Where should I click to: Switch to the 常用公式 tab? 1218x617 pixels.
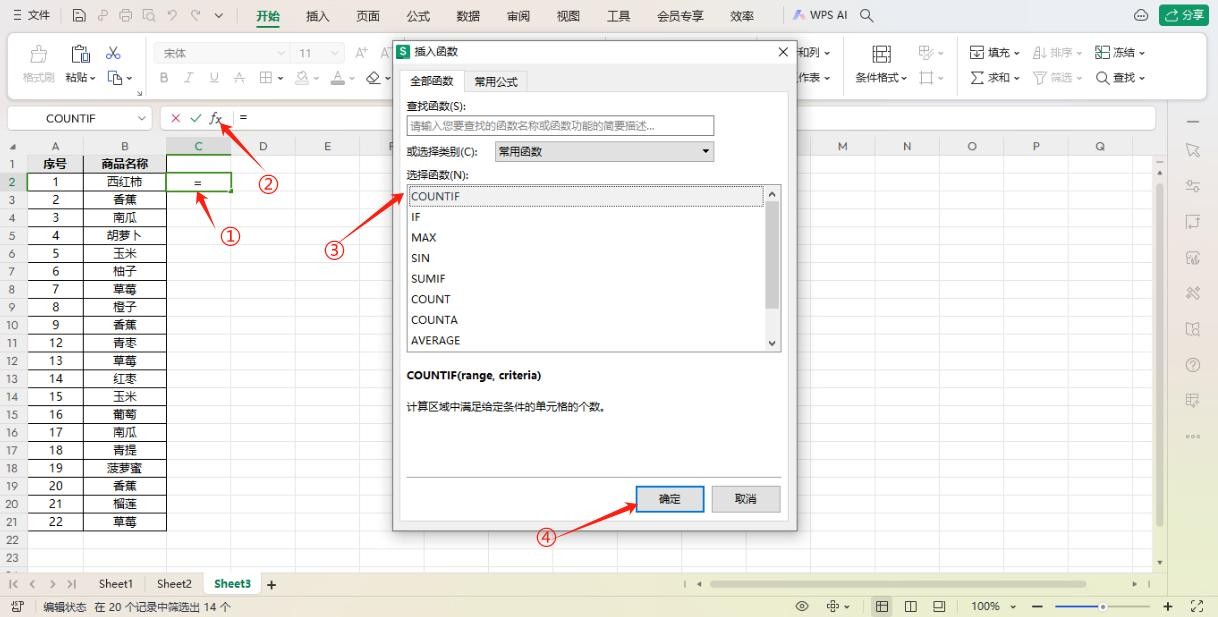[496, 82]
